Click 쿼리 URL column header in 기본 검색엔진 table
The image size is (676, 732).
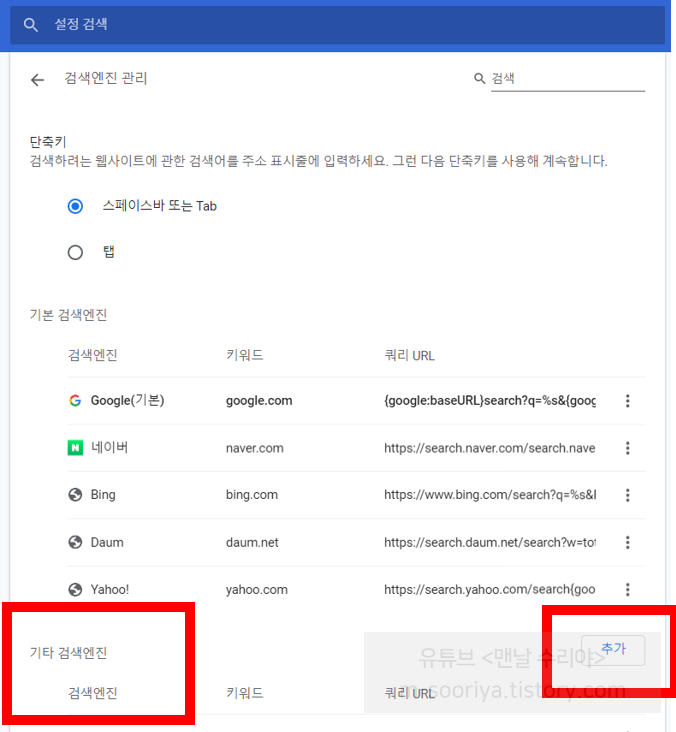click(409, 356)
